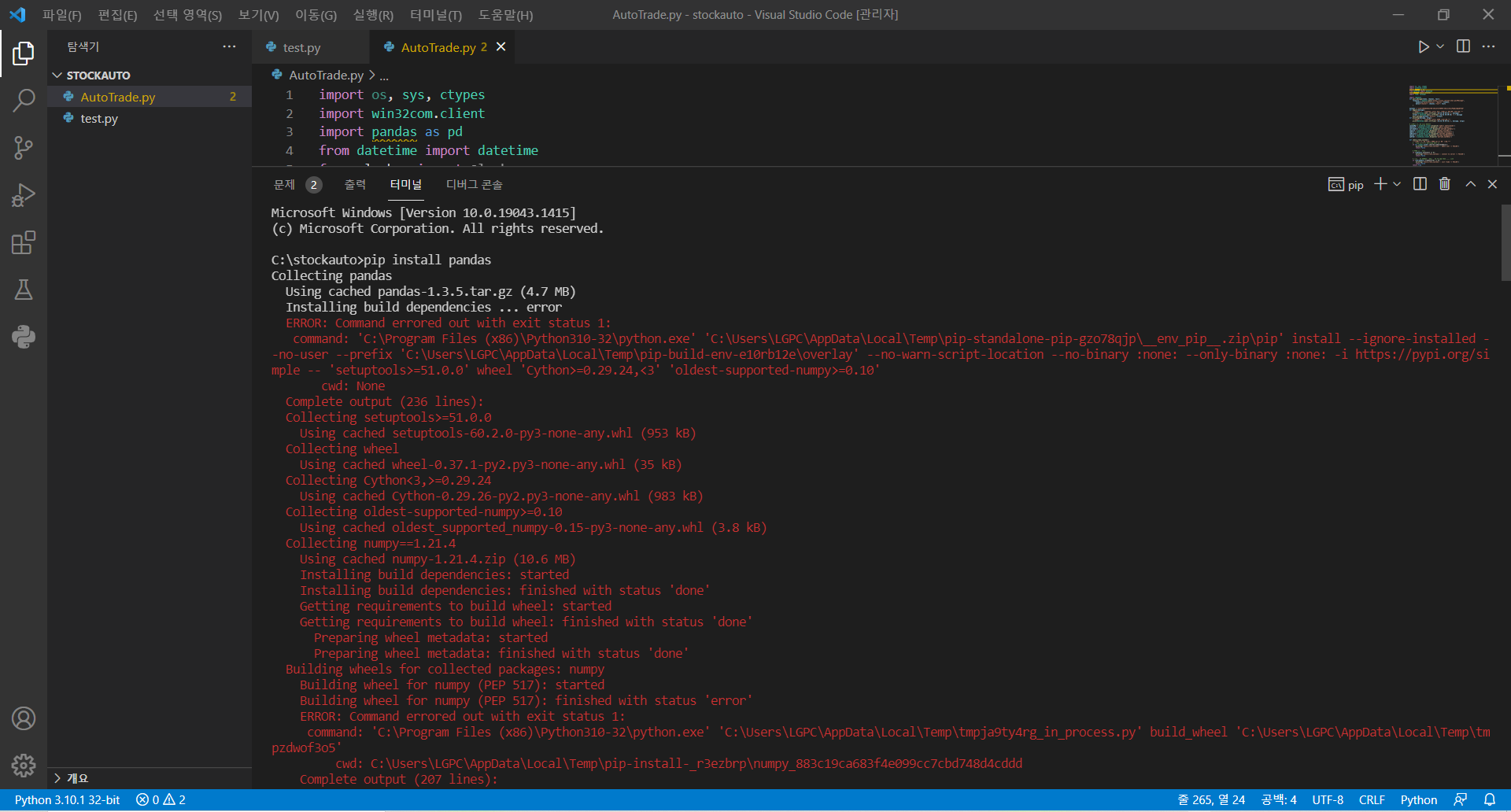Select AutoTrade.py in the explorer tree
This screenshot has height=812, width=1511.
(x=150, y=97)
